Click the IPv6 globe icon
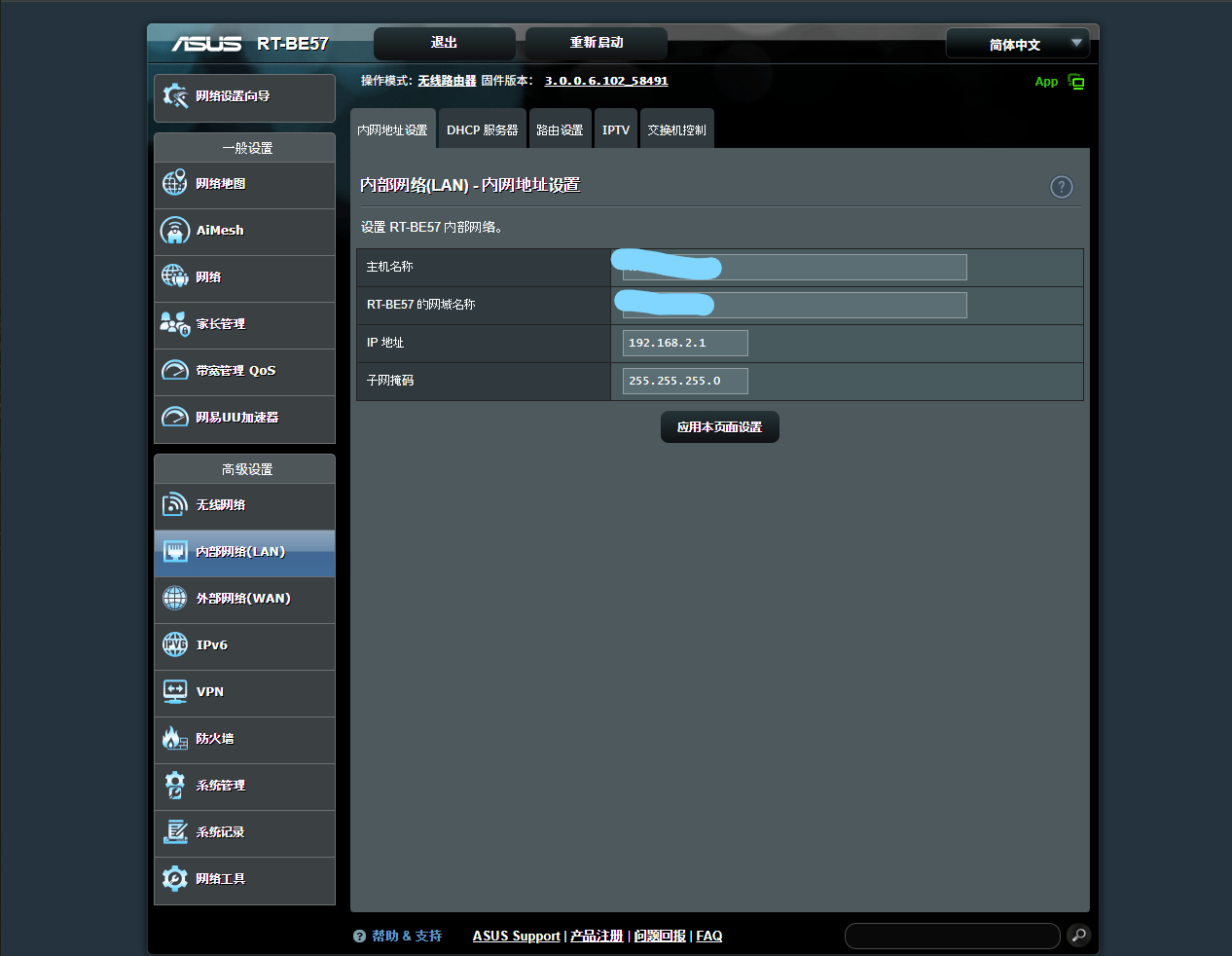Screen dimensions: 1232x956 click(175, 644)
